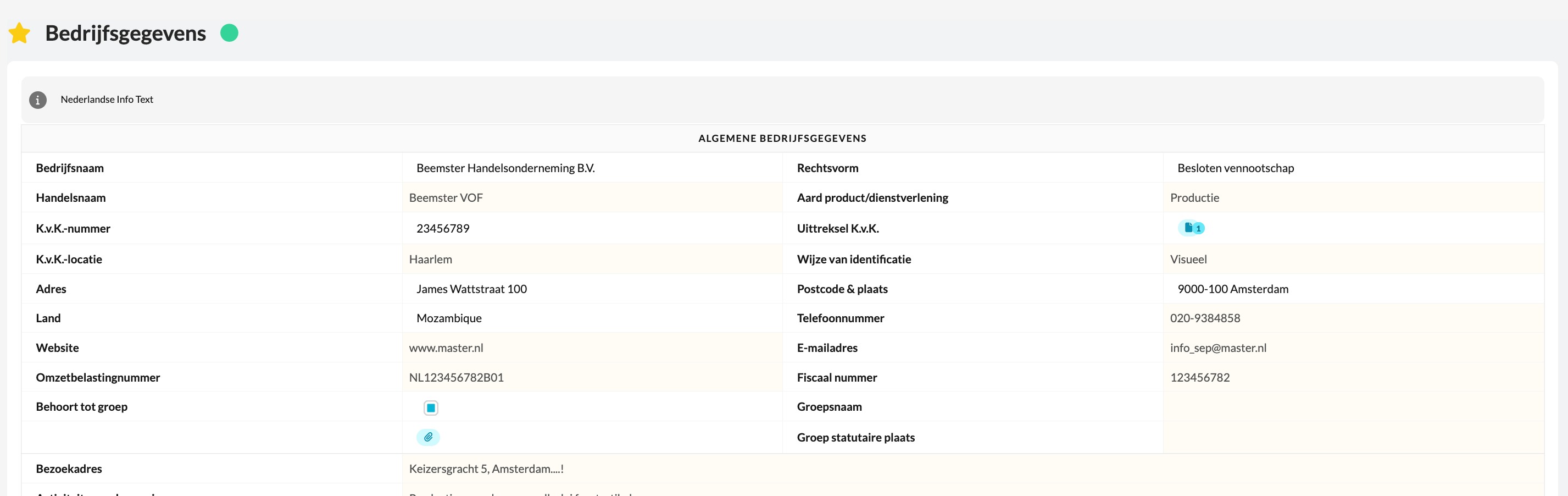Click the Algemene Bedrijfsgegevens section header
The height and width of the screenshot is (496, 1568).
[782, 139]
